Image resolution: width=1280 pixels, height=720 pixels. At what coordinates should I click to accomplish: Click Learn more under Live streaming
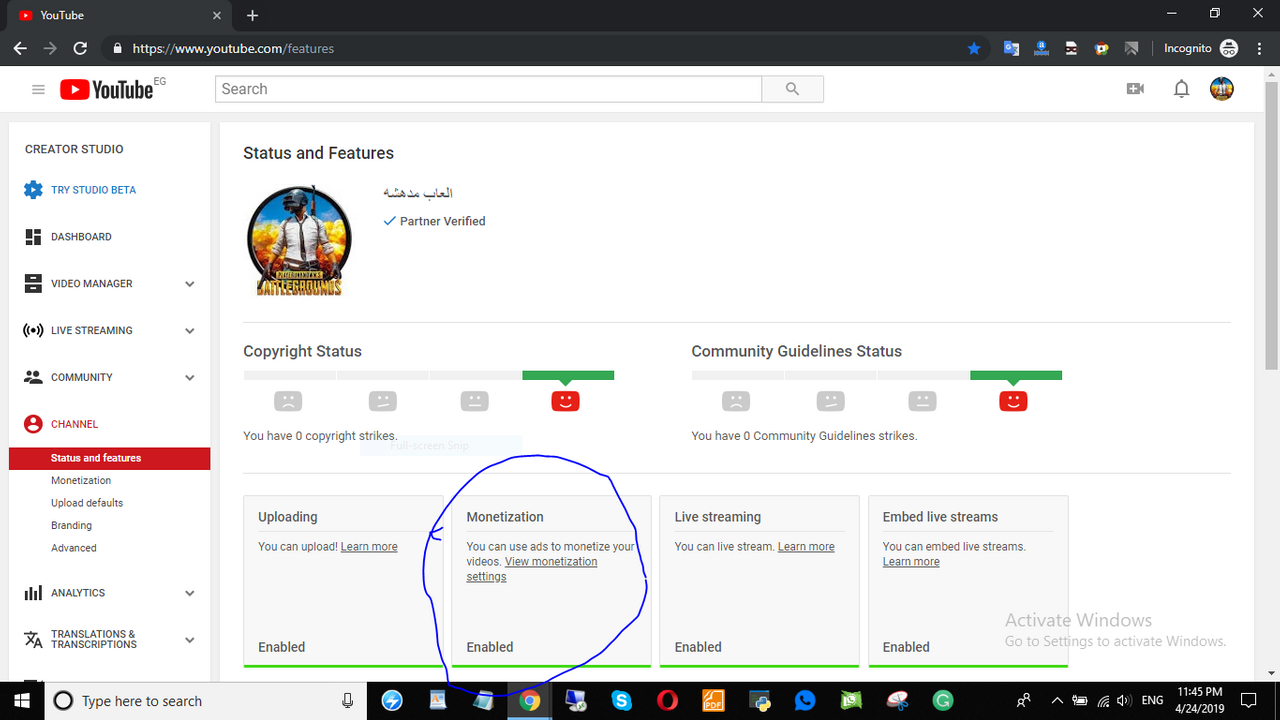806,547
